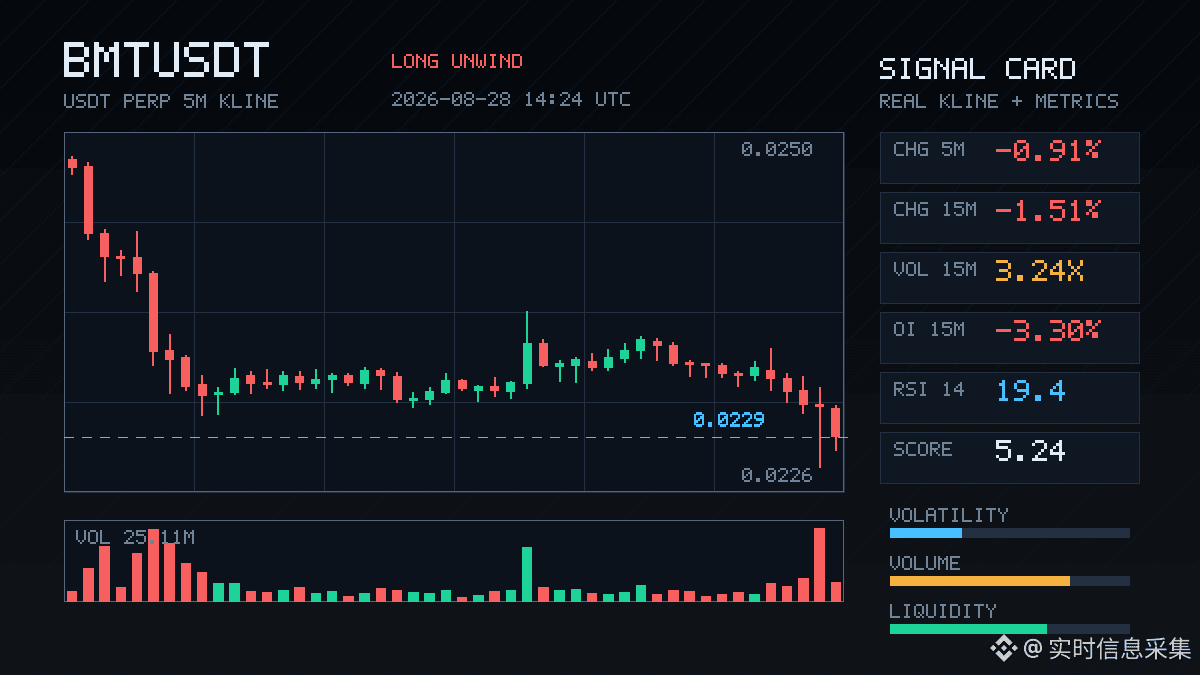The width and height of the screenshot is (1200, 675).
Task: Select the SCORE metric card
Action: [x=1009, y=457]
